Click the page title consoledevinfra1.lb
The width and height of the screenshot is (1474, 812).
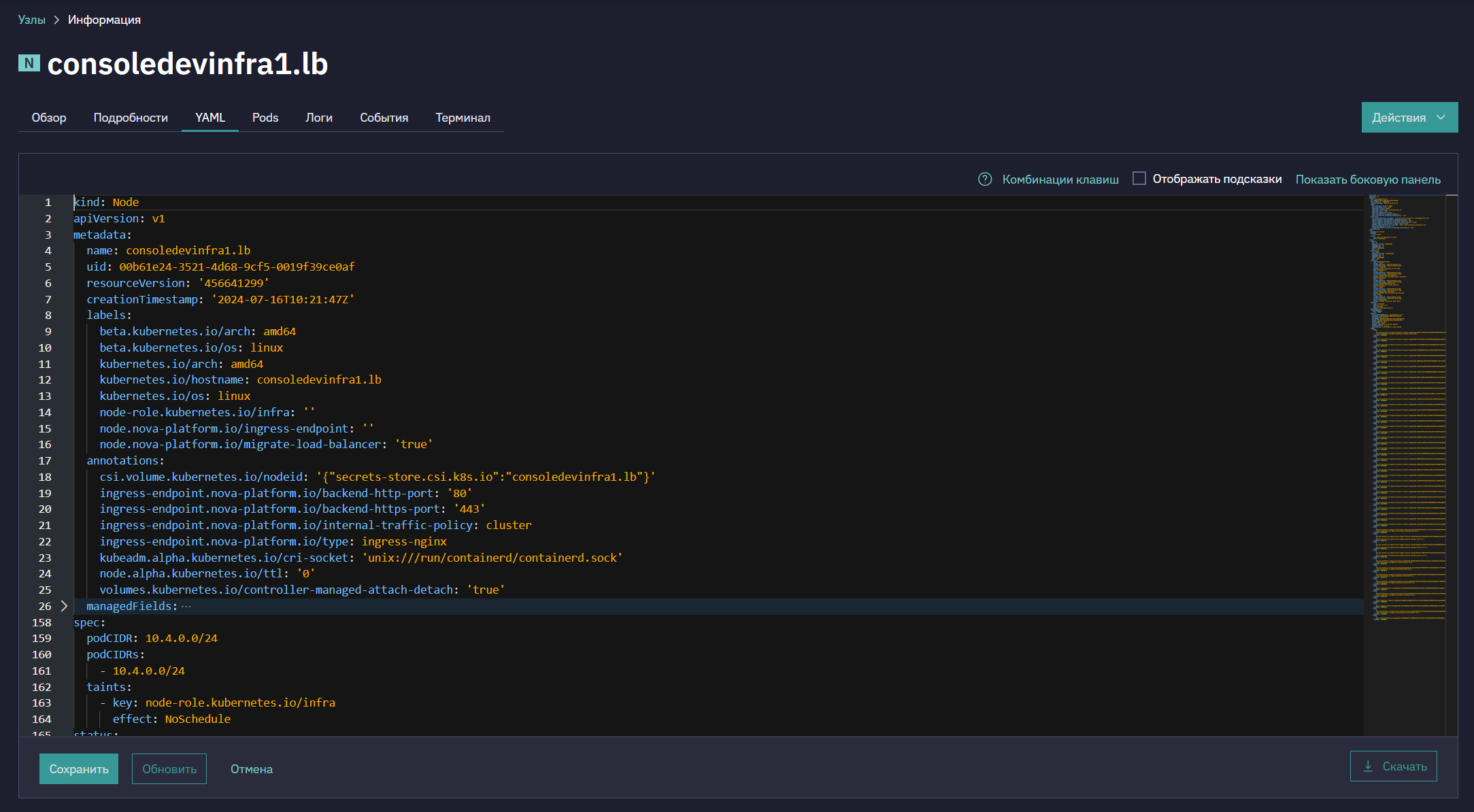pos(188,63)
